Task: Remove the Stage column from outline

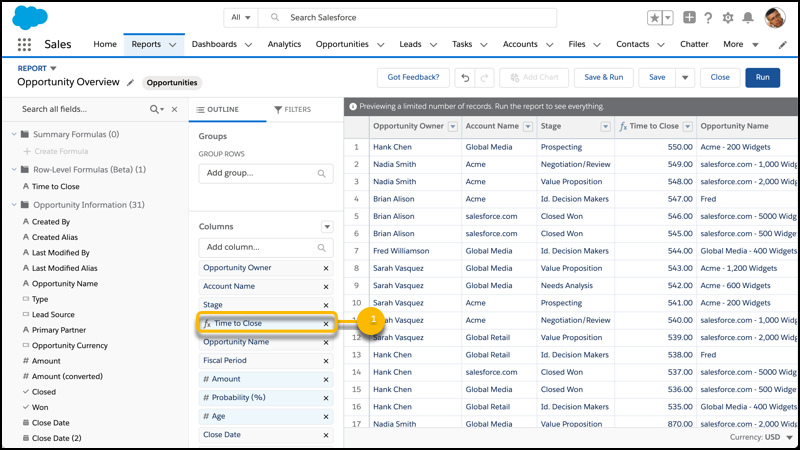Action: [326, 305]
